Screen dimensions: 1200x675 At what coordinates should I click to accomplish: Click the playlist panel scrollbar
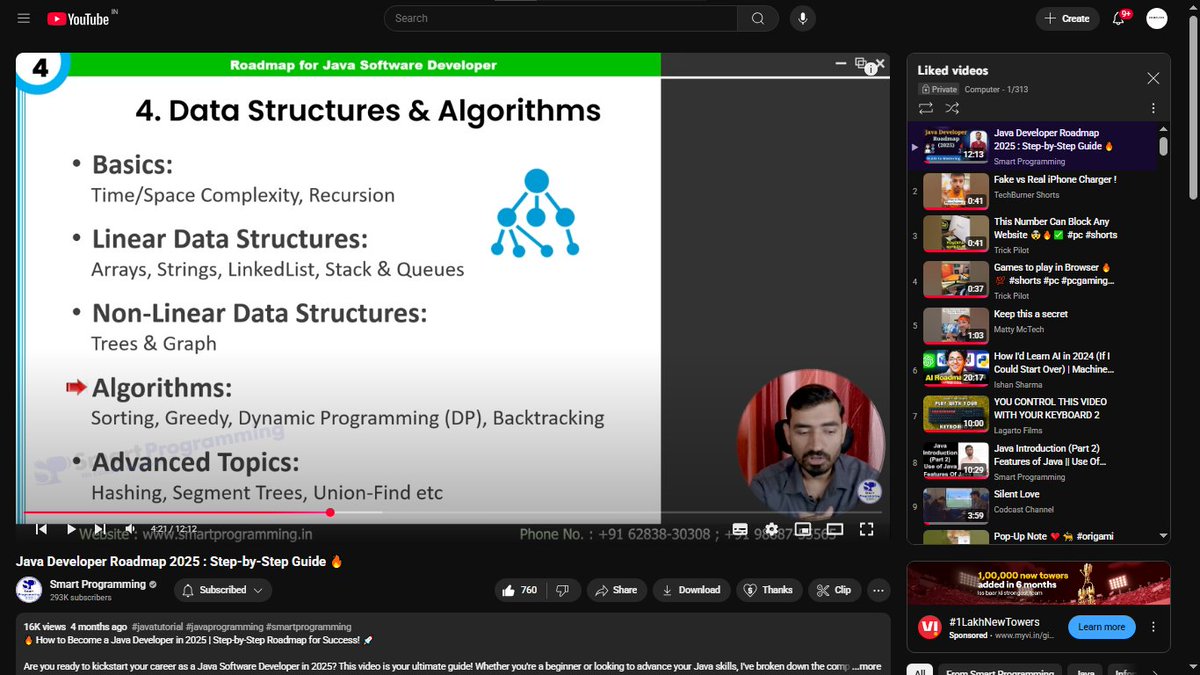pos(1163,146)
